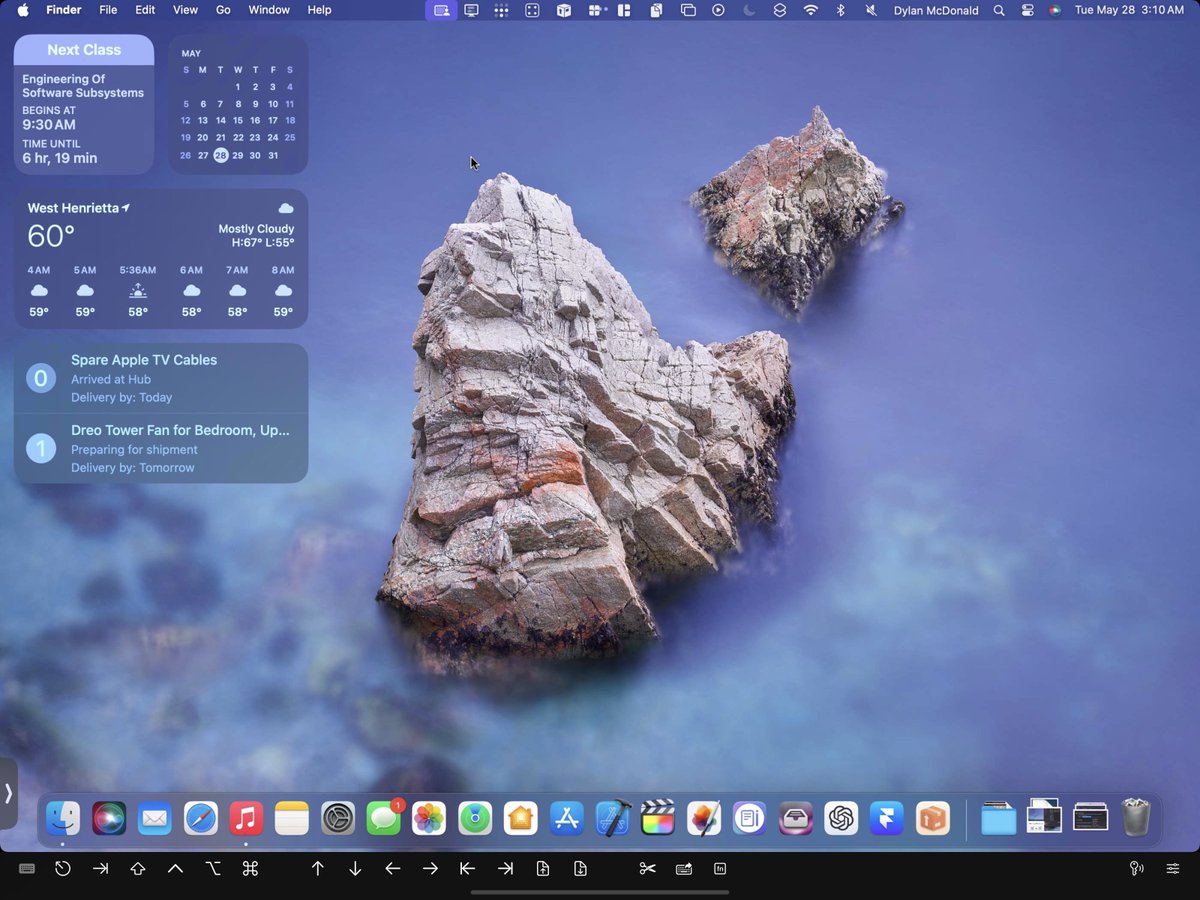Viewport: 1200px width, 900px height.
Task: Open the ChatGPT app in dock
Action: coord(841,818)
